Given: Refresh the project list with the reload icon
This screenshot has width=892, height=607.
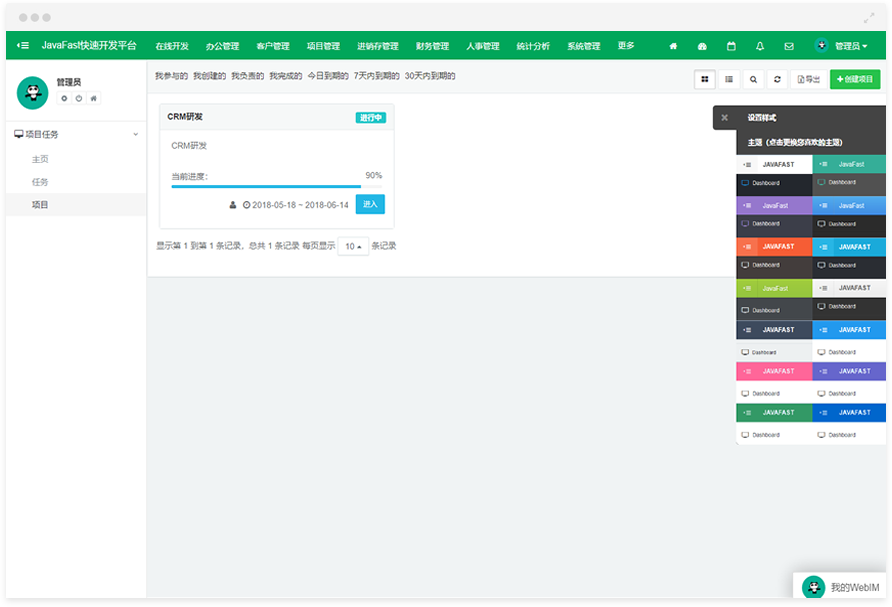Looking at the screenshot, I should pyautogui.click(x=777, y=80).
